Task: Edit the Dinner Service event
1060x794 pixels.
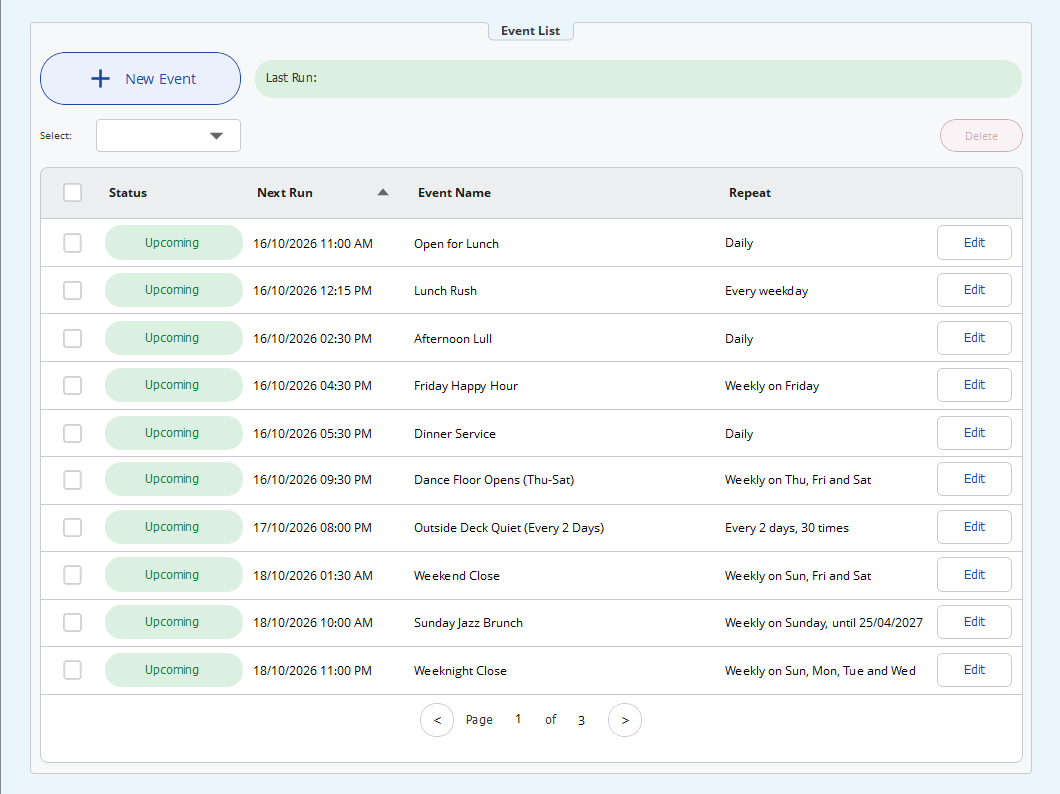Action: (974, 432)
